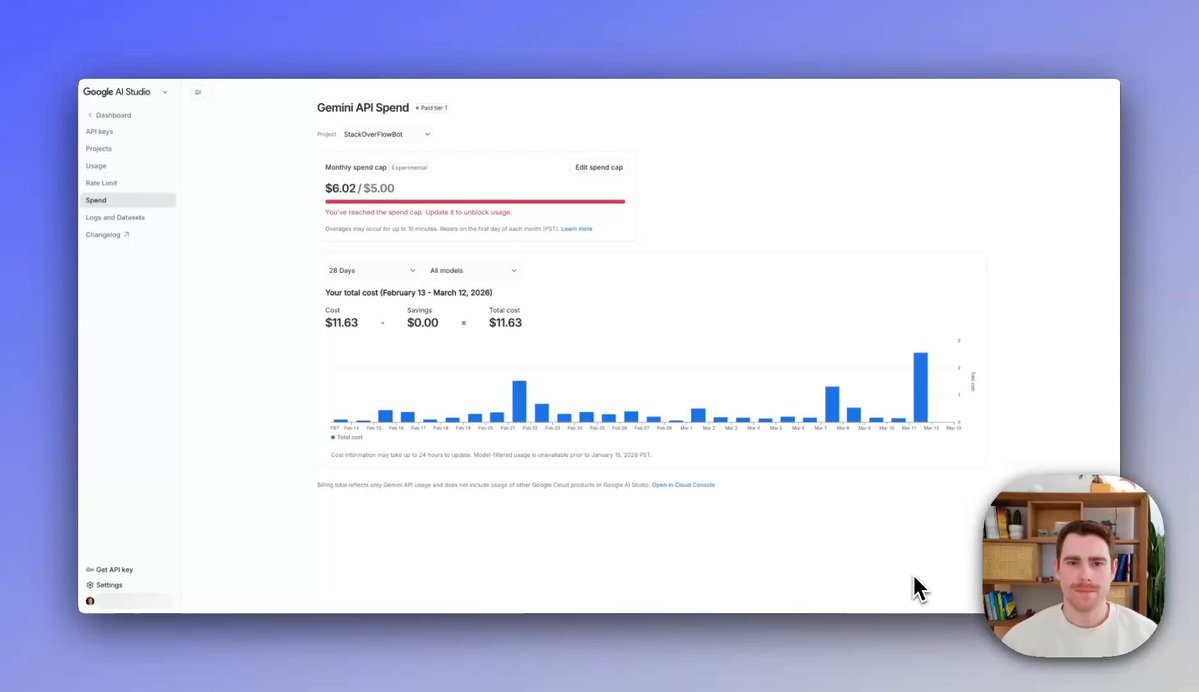Click the 'Cost information may take up to 24 hours' note
This screenshot has height=692, width=1199.
tap(491, 455)
